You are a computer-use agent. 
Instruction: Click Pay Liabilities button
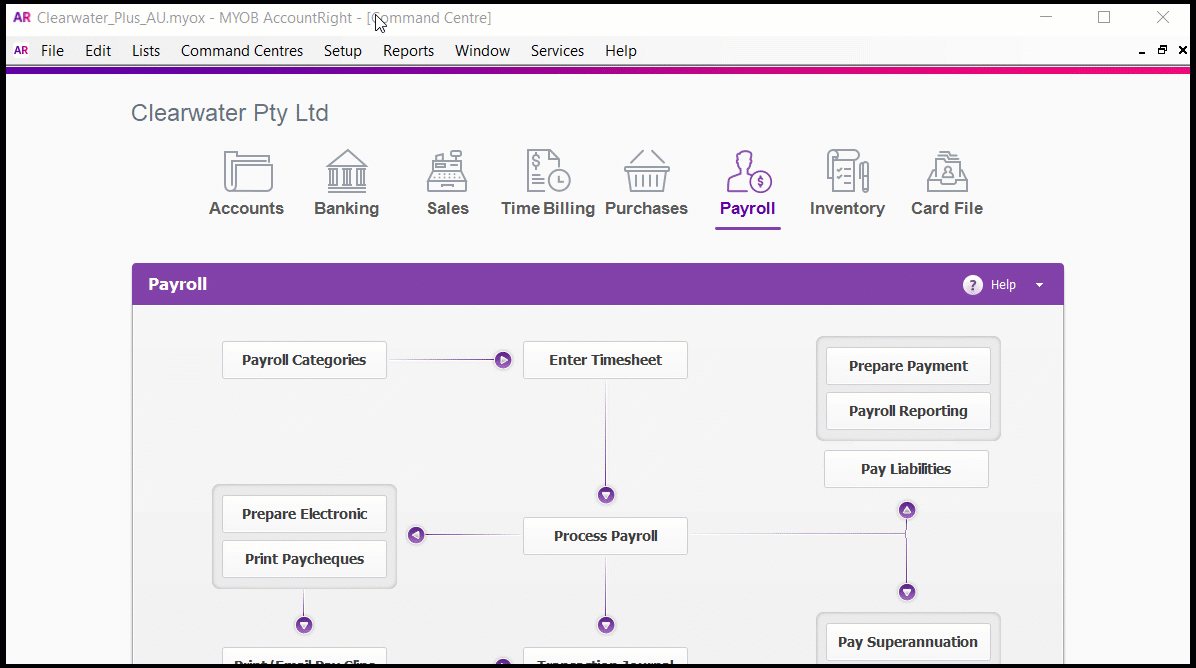pyautogui.click(x=906, y=469)
